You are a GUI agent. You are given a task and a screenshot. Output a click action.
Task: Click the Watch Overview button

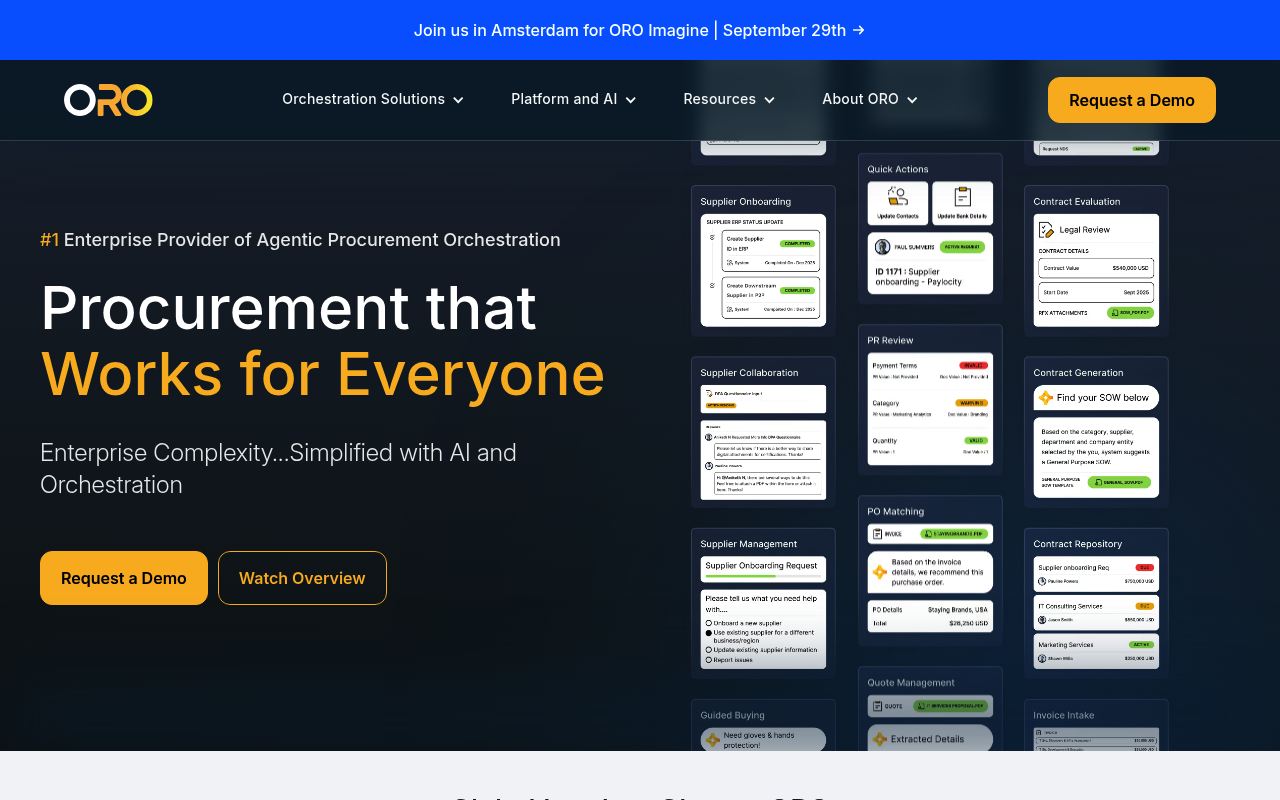point(302,578)
